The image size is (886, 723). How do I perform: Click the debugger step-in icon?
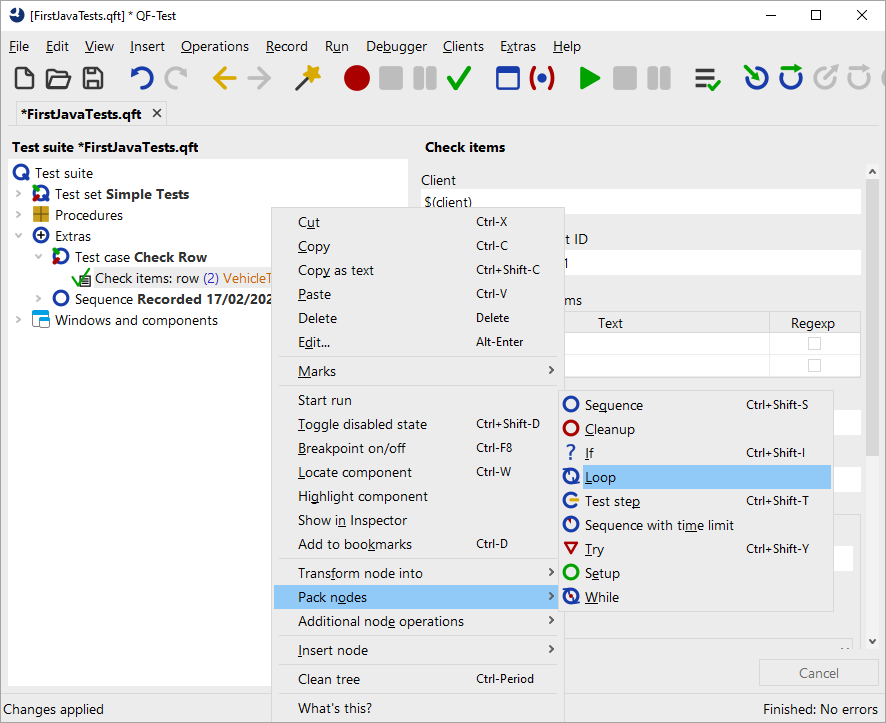[755, 78]
